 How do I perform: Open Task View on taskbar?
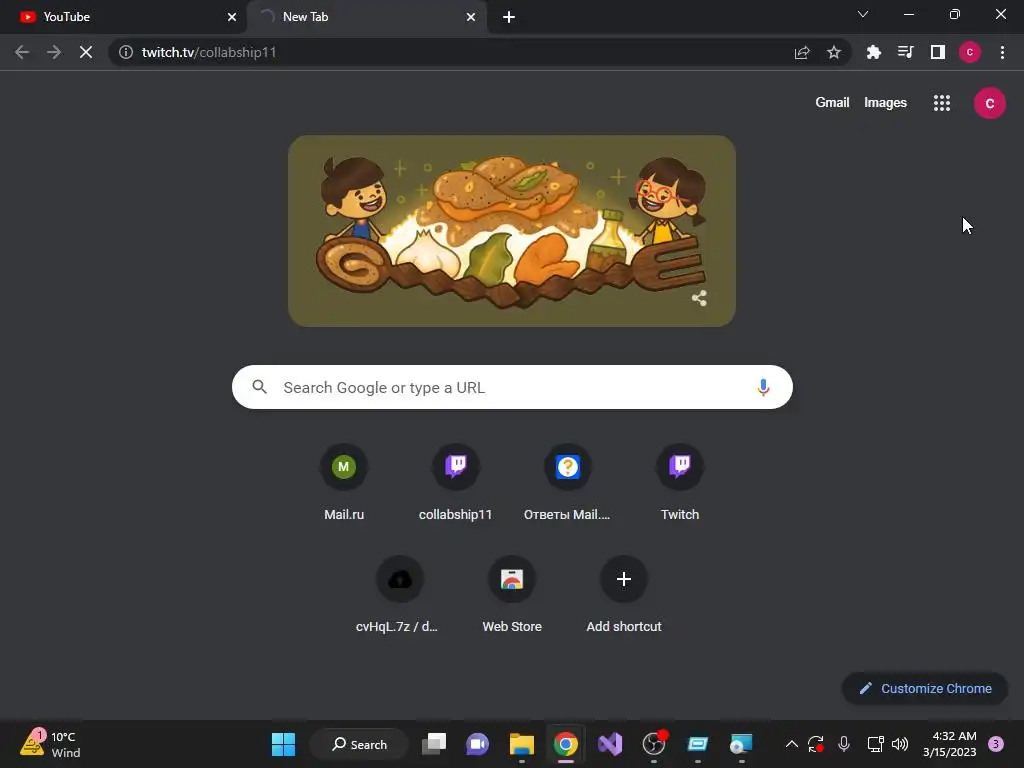(434, 744)
